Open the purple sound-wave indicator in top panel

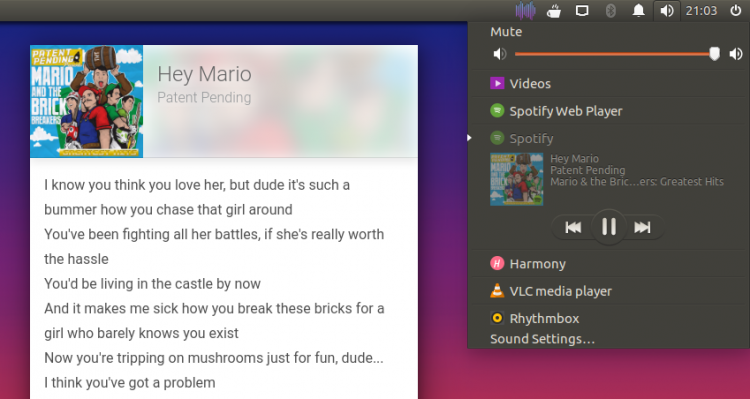525,11
